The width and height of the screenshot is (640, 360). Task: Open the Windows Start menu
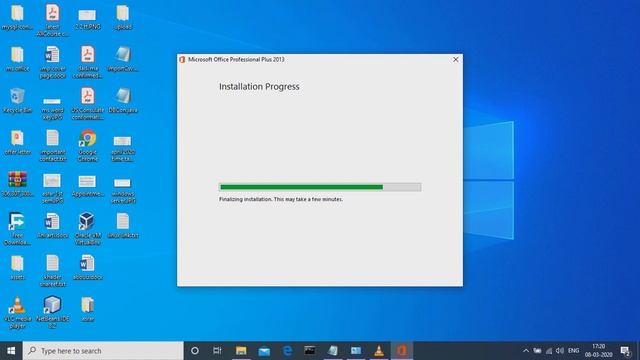tap(11, 351)
